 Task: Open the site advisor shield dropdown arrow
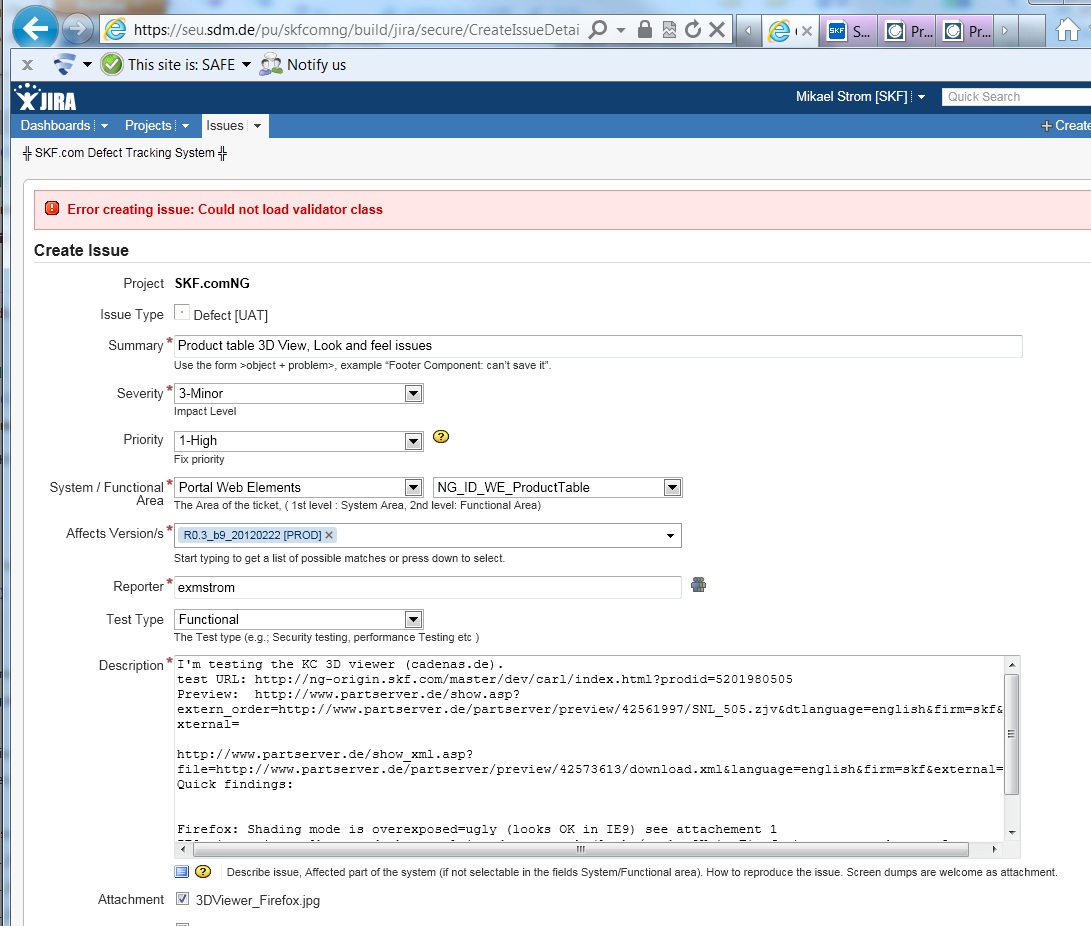[87, 65]
